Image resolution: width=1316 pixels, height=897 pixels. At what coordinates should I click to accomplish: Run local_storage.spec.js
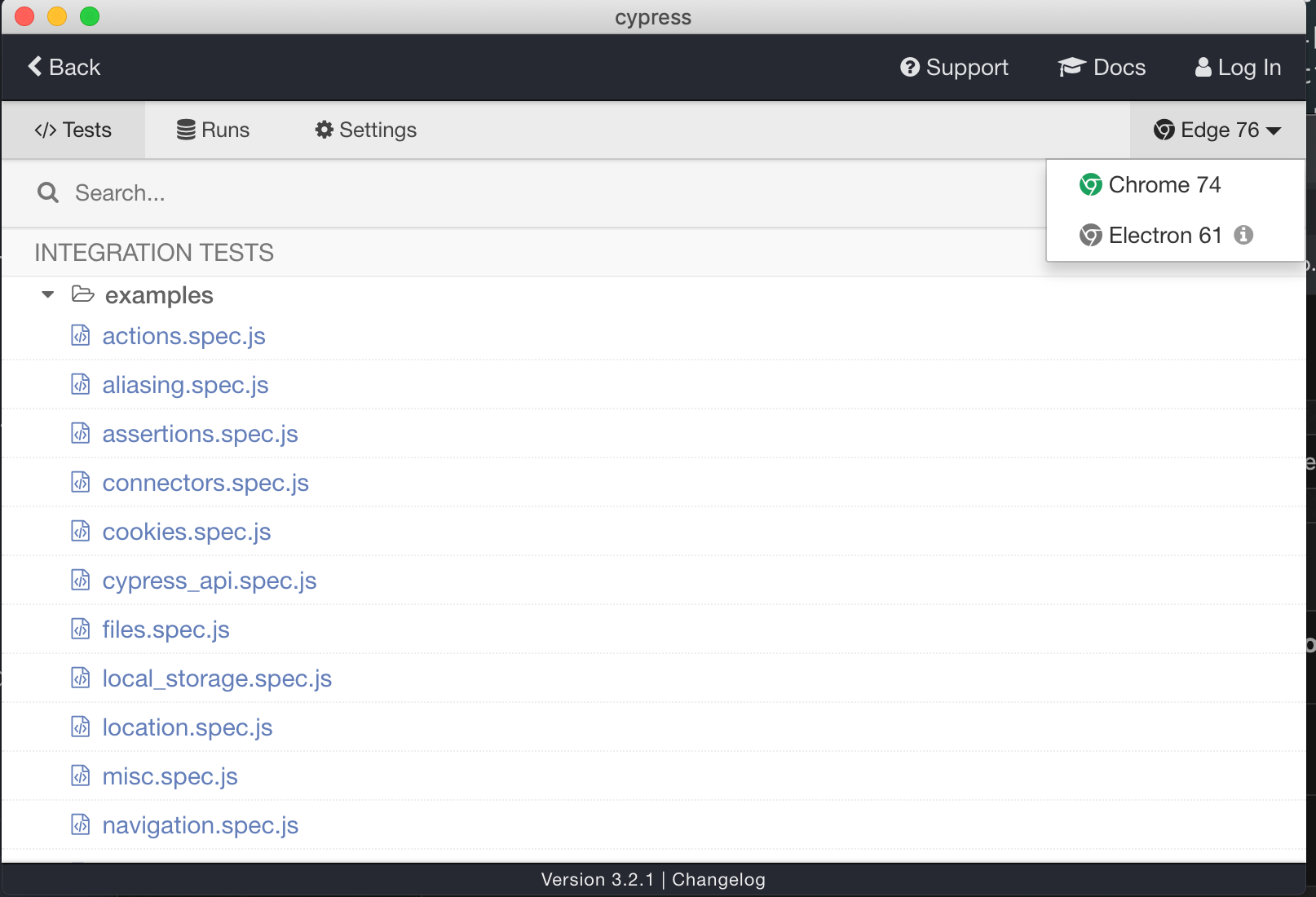[217, 678]
